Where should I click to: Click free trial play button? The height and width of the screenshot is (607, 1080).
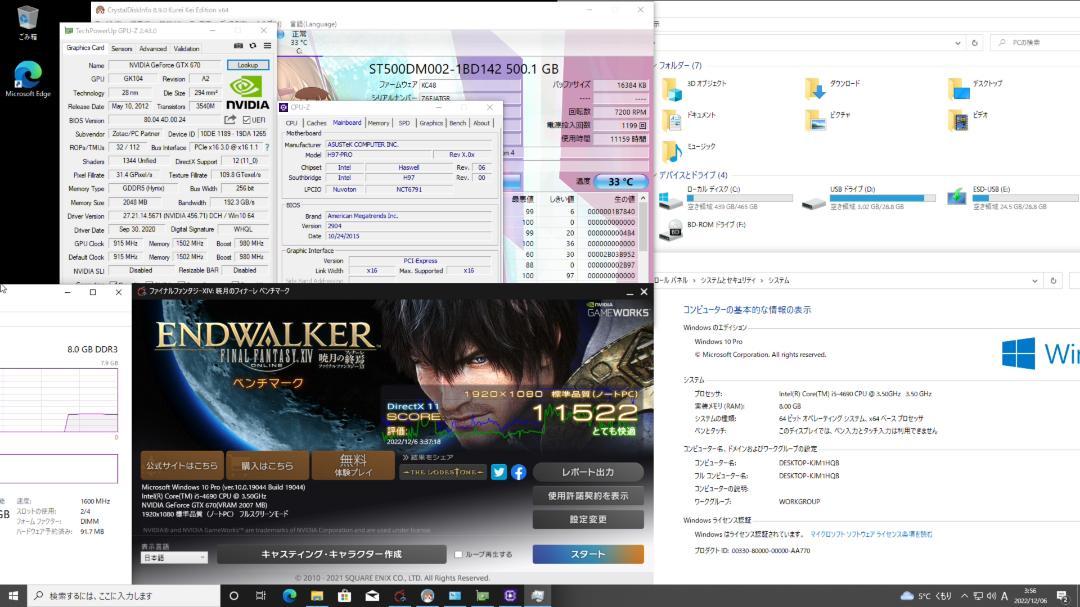(353, 466)
